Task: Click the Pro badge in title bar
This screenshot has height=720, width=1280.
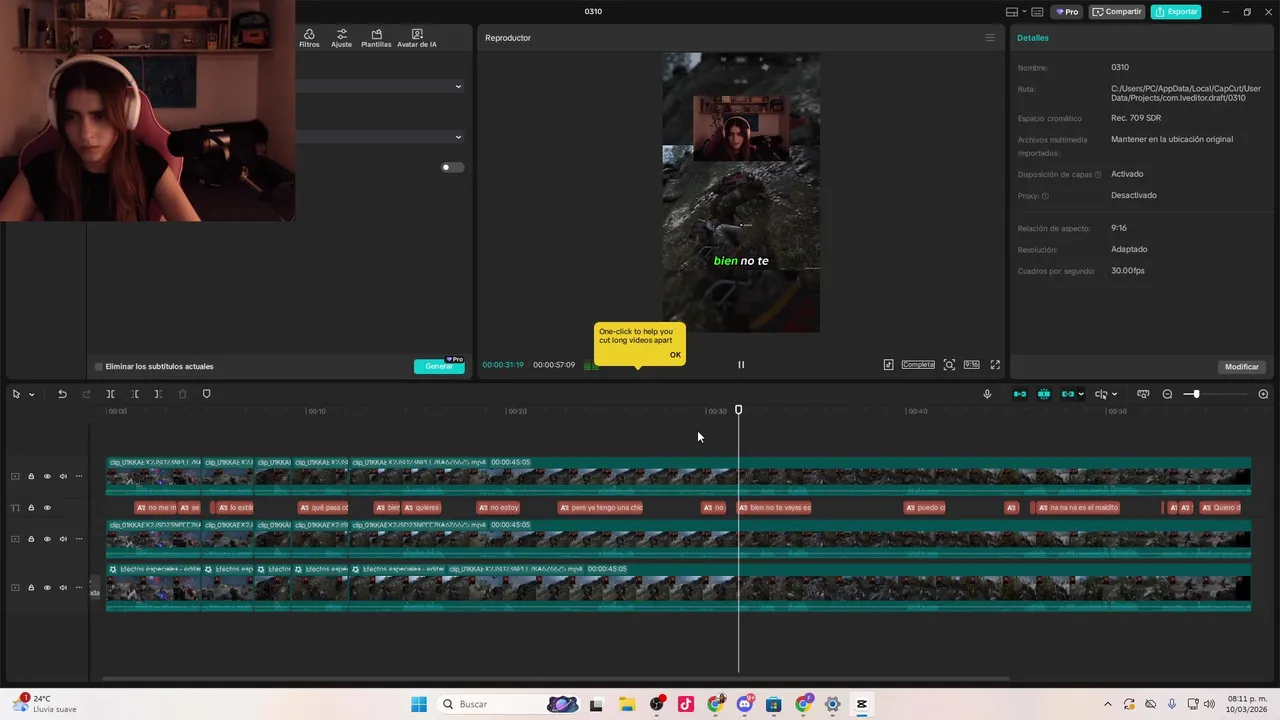Action: click(1067, 12)
